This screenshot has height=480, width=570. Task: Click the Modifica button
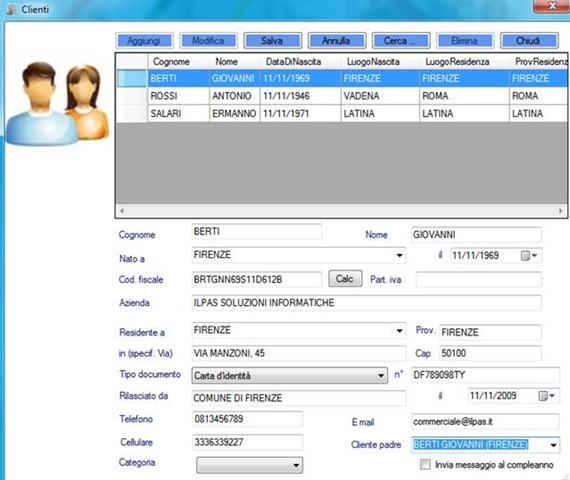(208, 41)
